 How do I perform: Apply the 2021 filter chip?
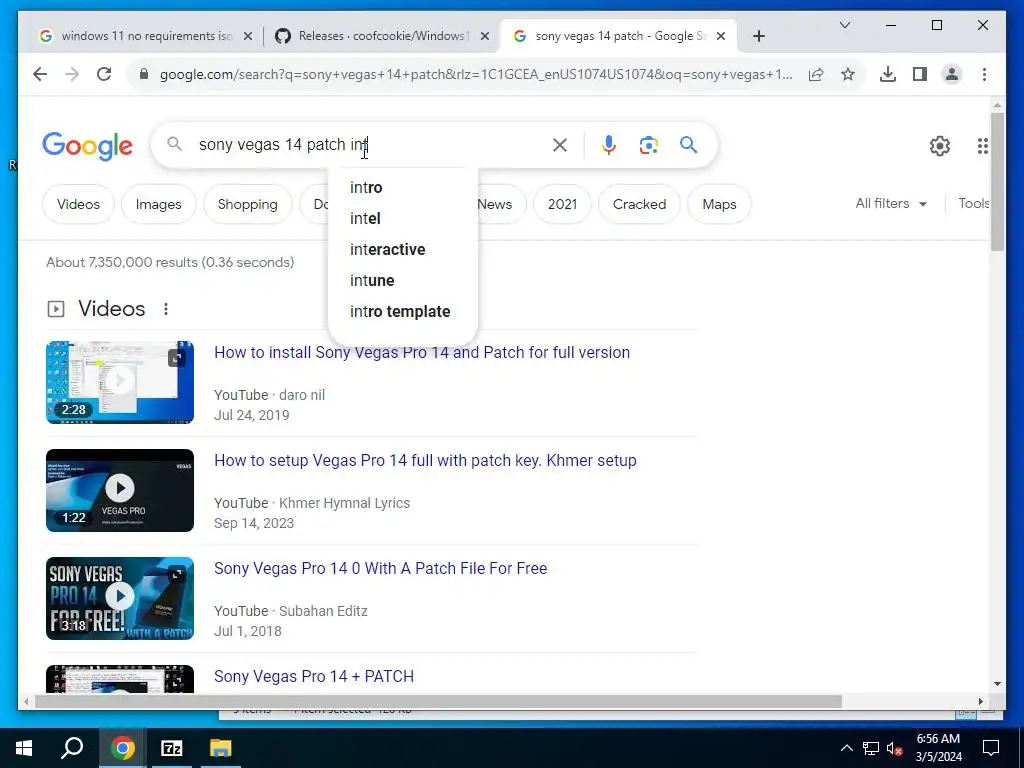pos(562,204)
